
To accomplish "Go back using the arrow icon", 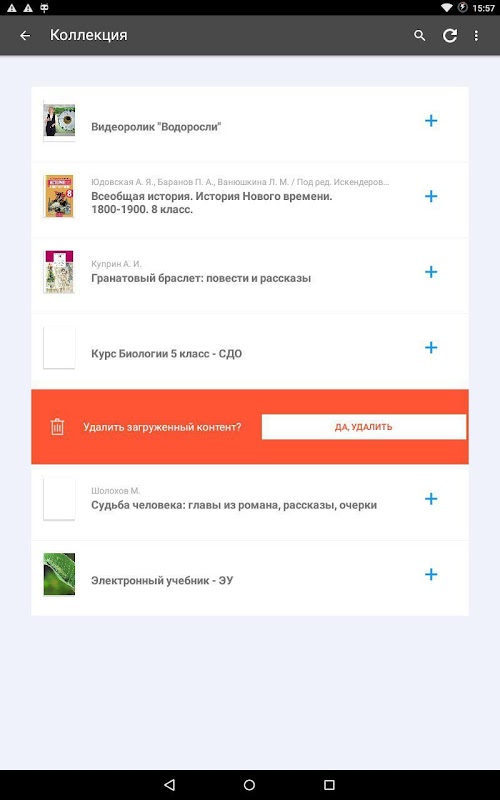I will 25,35.
